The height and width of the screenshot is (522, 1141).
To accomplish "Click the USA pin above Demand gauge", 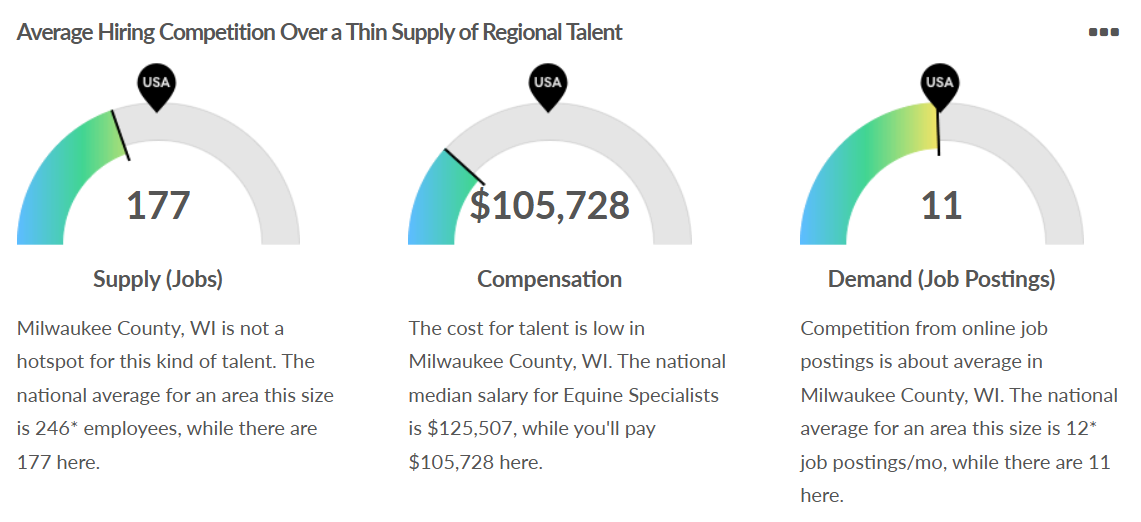I will tap(940, 84).
